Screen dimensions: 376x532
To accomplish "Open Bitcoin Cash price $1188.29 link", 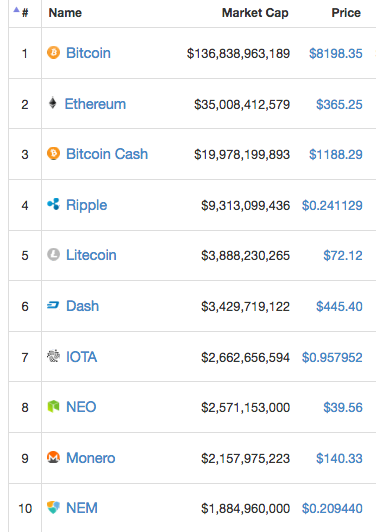I will (x=336, y=154).
